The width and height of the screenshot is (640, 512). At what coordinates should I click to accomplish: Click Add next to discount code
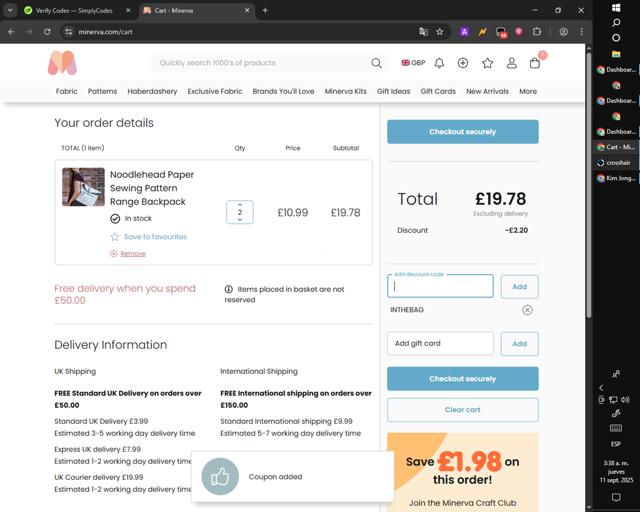(519, 287)
